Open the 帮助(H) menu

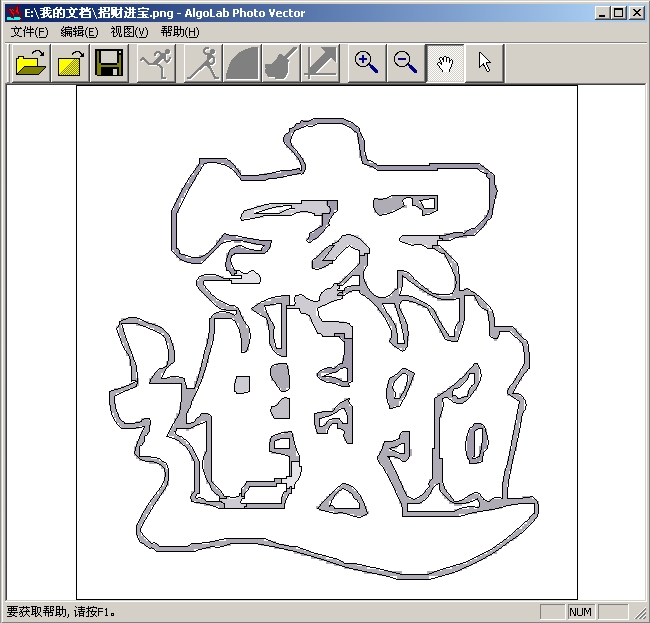pyautogui.click(x=179, y=32)
